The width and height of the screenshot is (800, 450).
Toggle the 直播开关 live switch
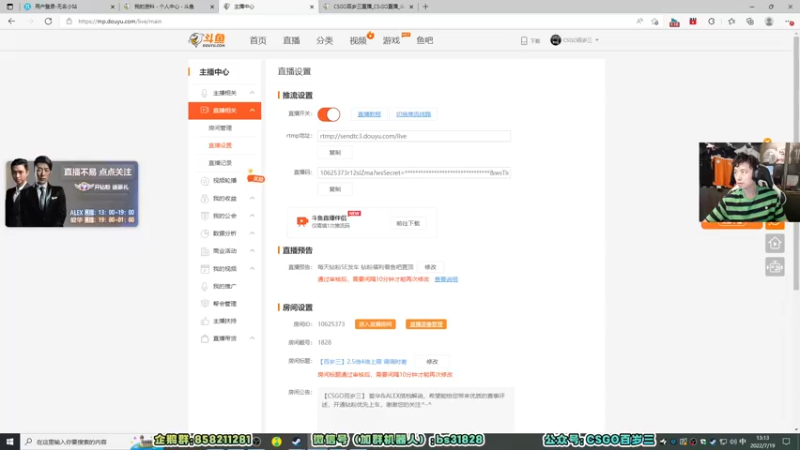(329, 114)
